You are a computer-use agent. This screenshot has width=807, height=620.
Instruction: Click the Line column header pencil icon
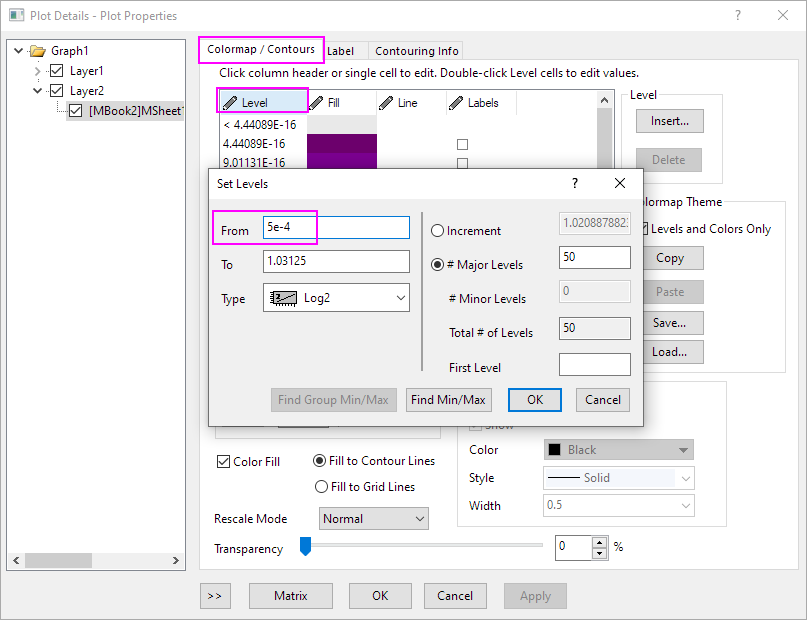(x=386, y=102)
